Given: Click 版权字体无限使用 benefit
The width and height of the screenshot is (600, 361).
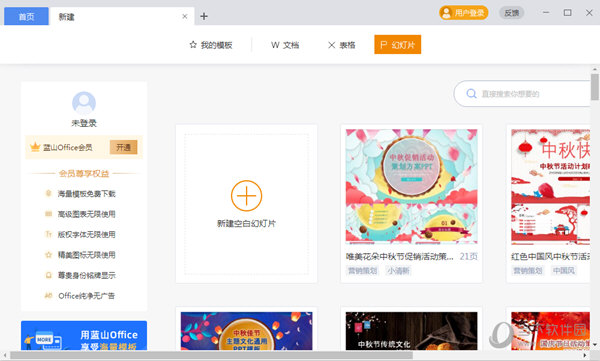Looking at the screenshot, I should click(86, 234).
